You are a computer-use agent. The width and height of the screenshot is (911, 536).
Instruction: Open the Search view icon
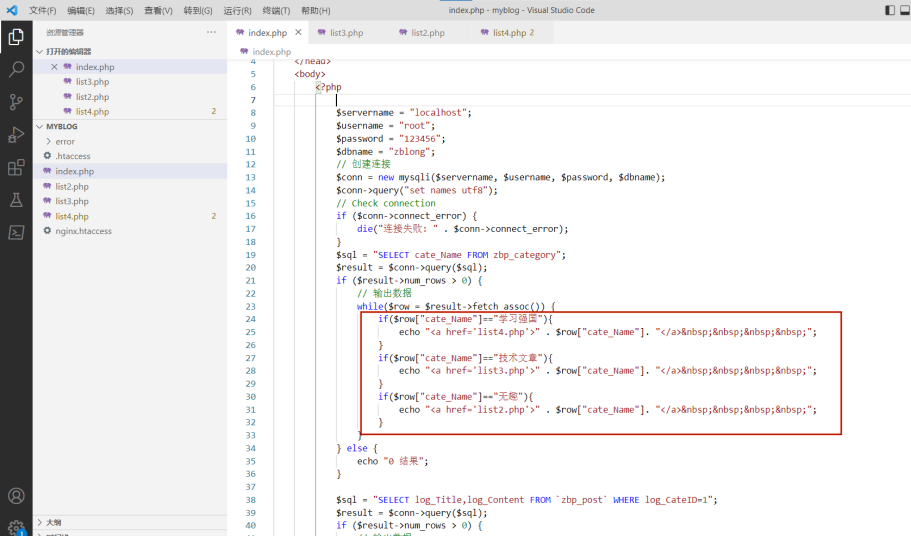16,70
